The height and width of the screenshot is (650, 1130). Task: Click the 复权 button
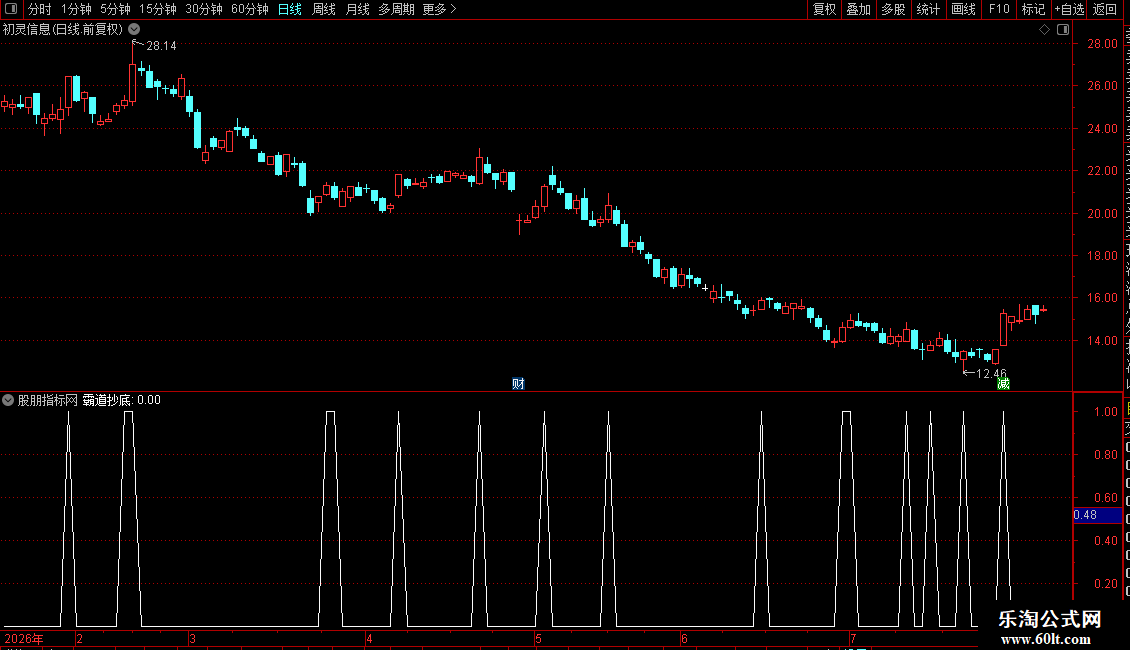click(x=824, y=9)
